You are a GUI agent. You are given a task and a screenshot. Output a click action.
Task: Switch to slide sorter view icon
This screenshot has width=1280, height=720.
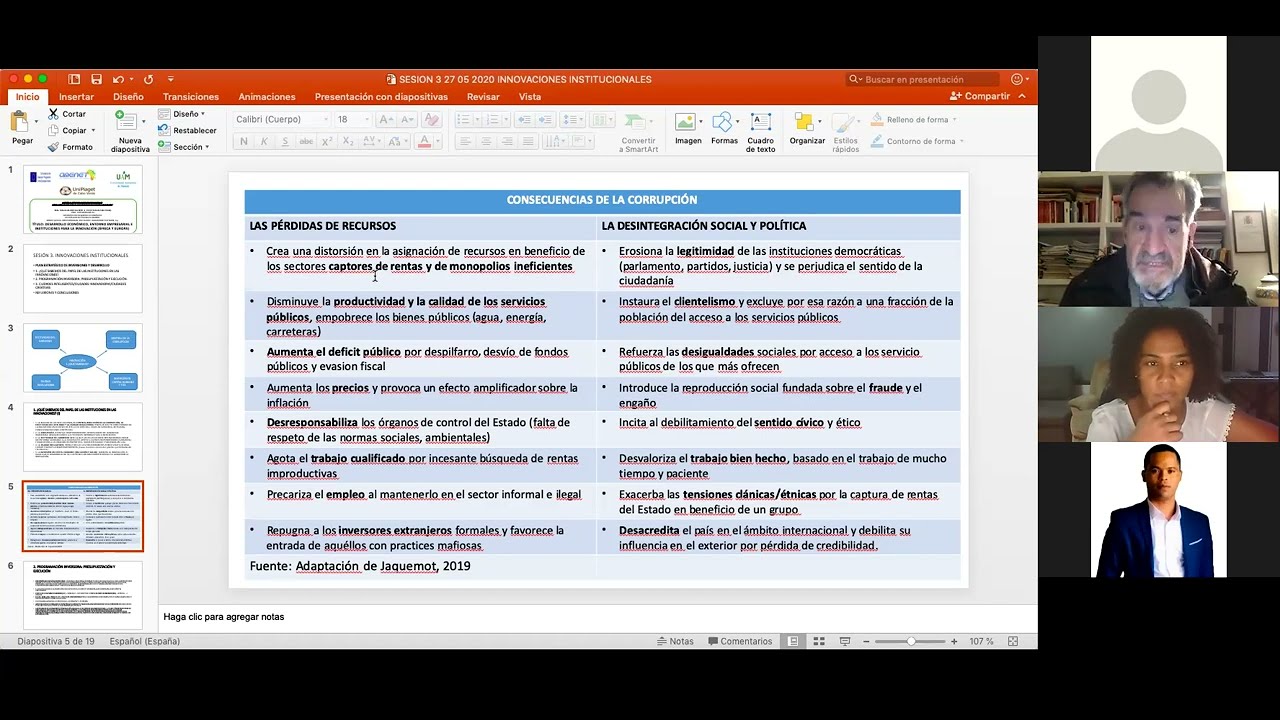[819, 641]
